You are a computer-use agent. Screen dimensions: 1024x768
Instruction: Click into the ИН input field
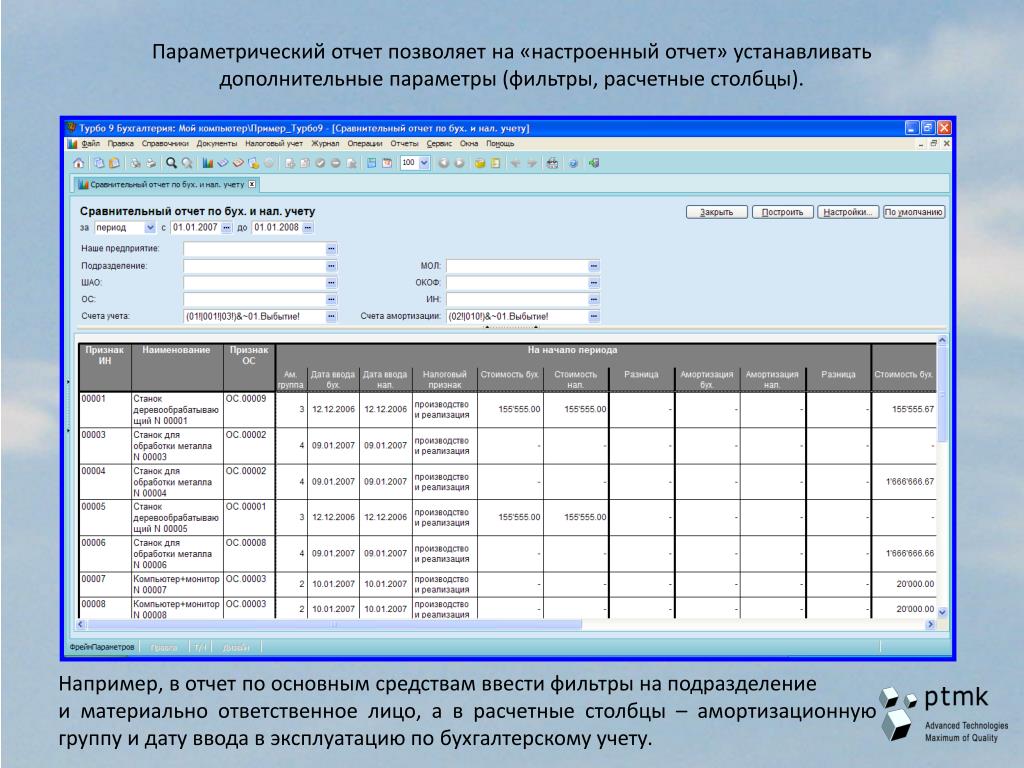click(x=517, y=299)
